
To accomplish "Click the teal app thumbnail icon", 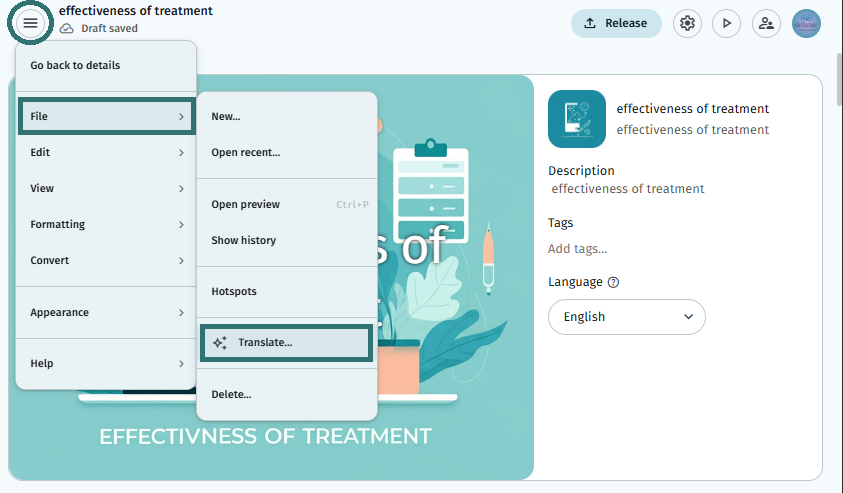I will point(577,119).
